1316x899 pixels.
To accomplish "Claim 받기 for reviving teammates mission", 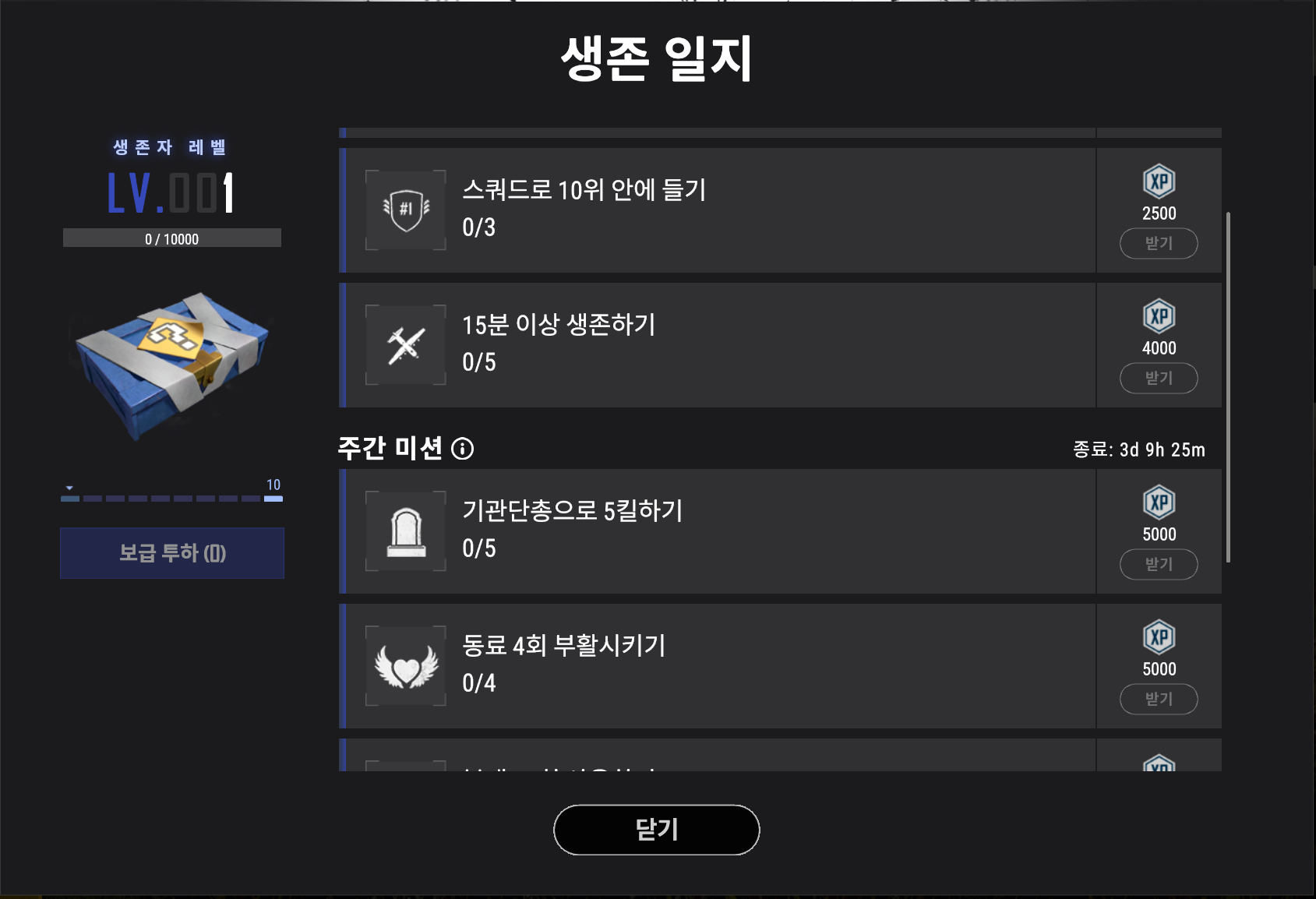I will coord(1159,699).
